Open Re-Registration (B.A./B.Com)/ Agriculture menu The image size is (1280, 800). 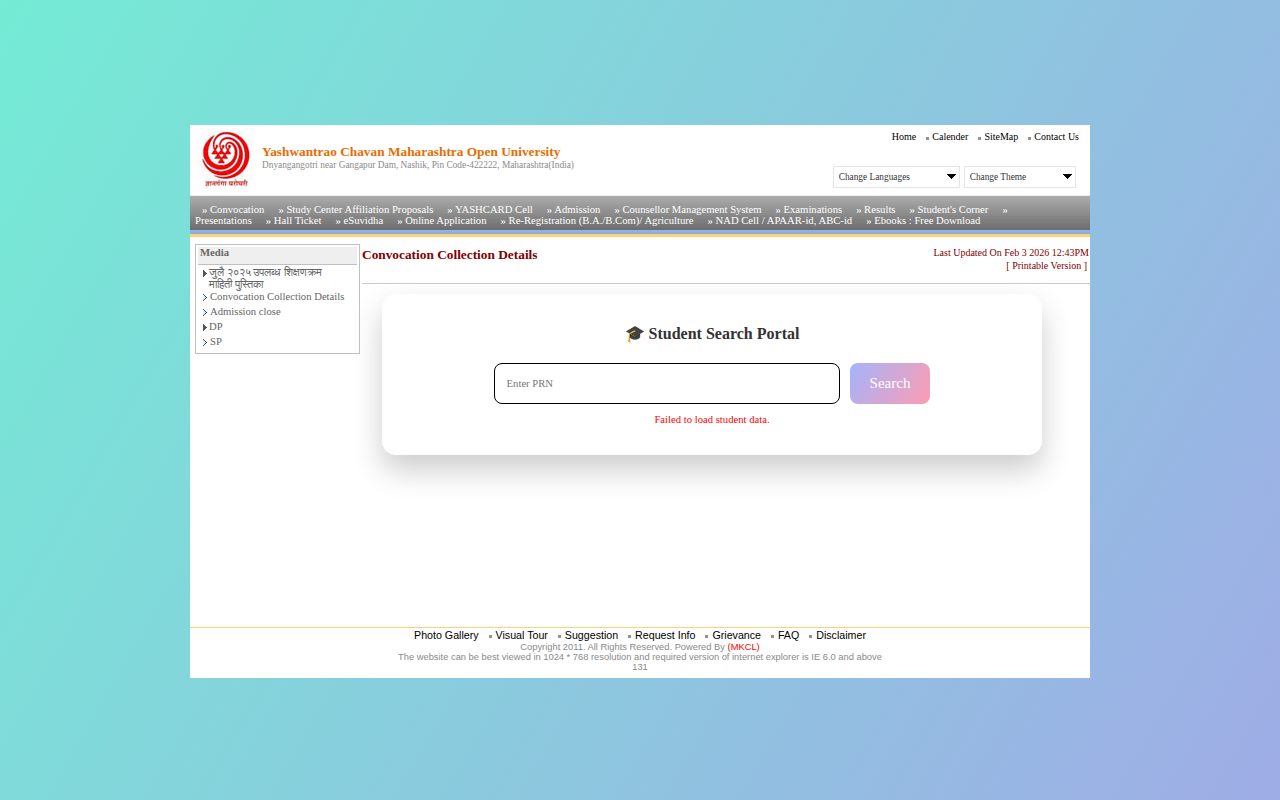pyautogui.click(x=601, y=221)
